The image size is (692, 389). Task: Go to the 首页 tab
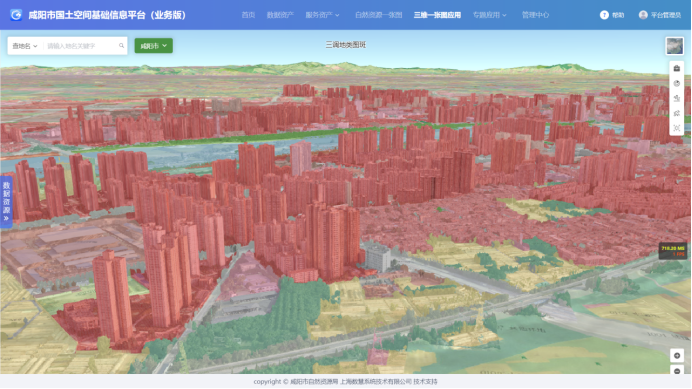[248, 15]
